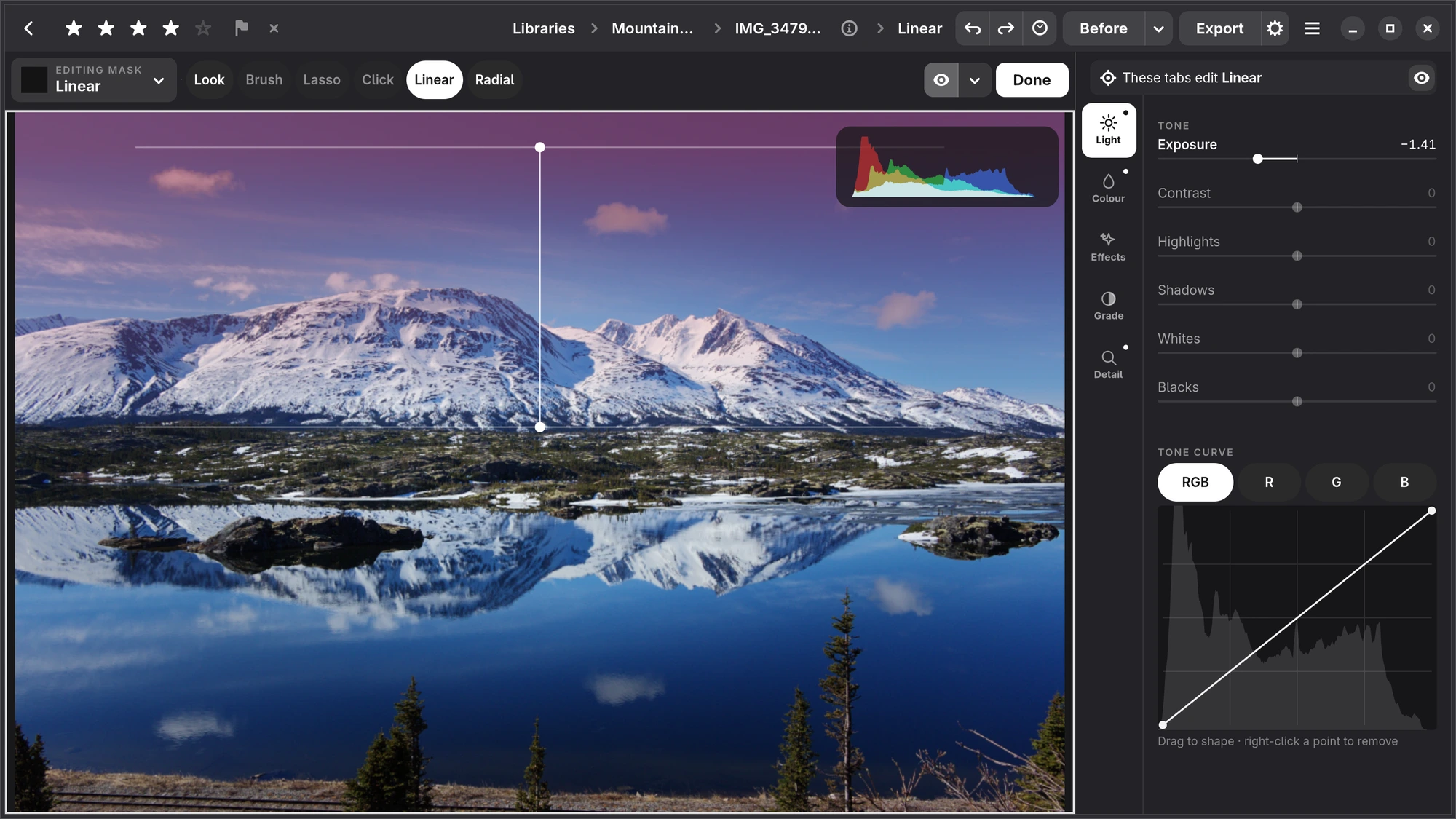Screen dimensions: 1456x819
Task: Click the Highlights slider handle
Action: [1297, 256]
